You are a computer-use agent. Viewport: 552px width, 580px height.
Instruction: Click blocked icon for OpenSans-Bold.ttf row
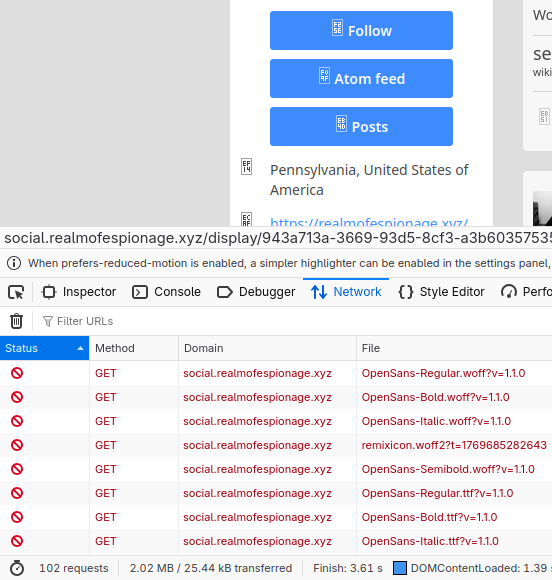click(17, 517)
